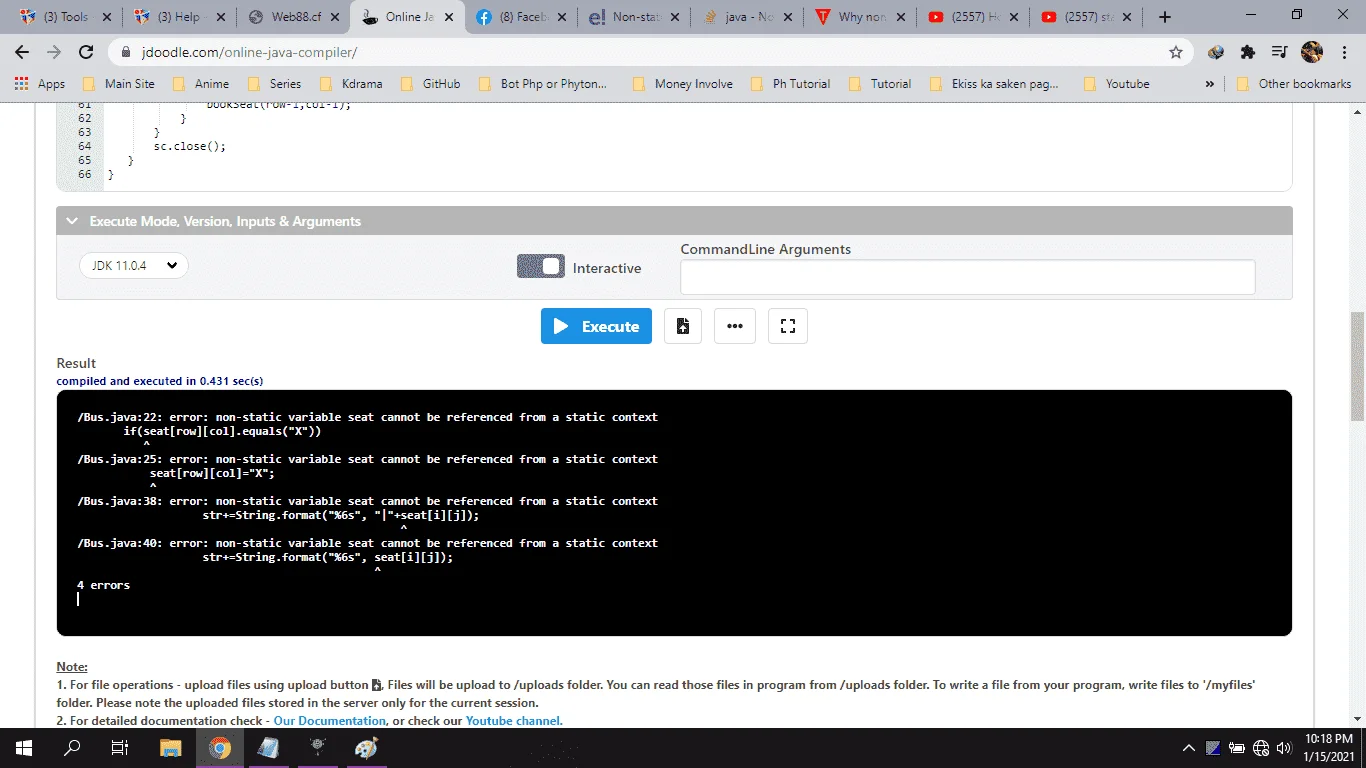
Task: Open the Chrome three-dot menu
Action: point(1343,52)
